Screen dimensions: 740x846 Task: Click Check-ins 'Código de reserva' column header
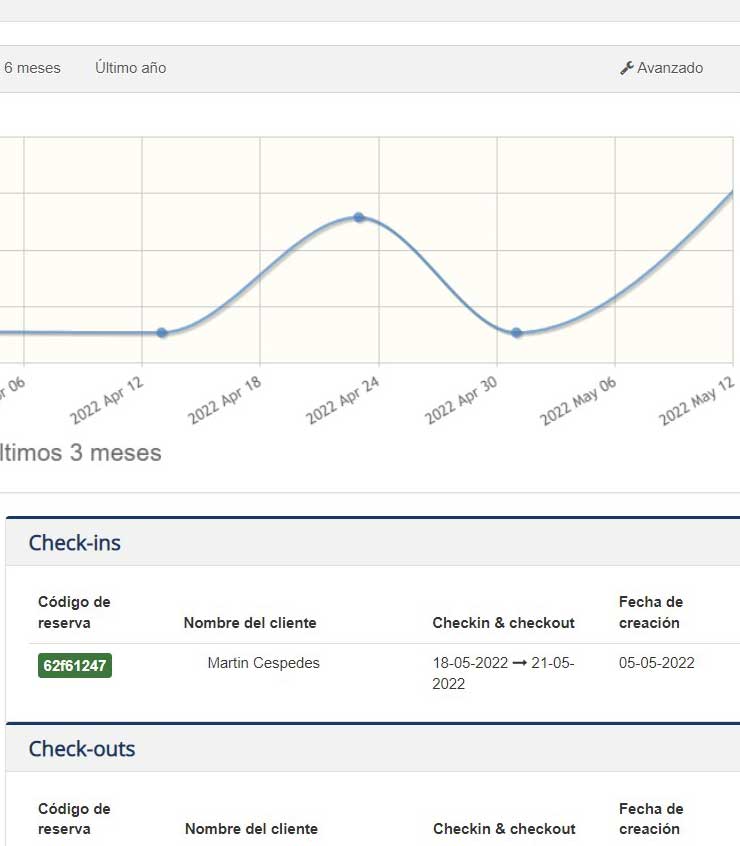74,612
